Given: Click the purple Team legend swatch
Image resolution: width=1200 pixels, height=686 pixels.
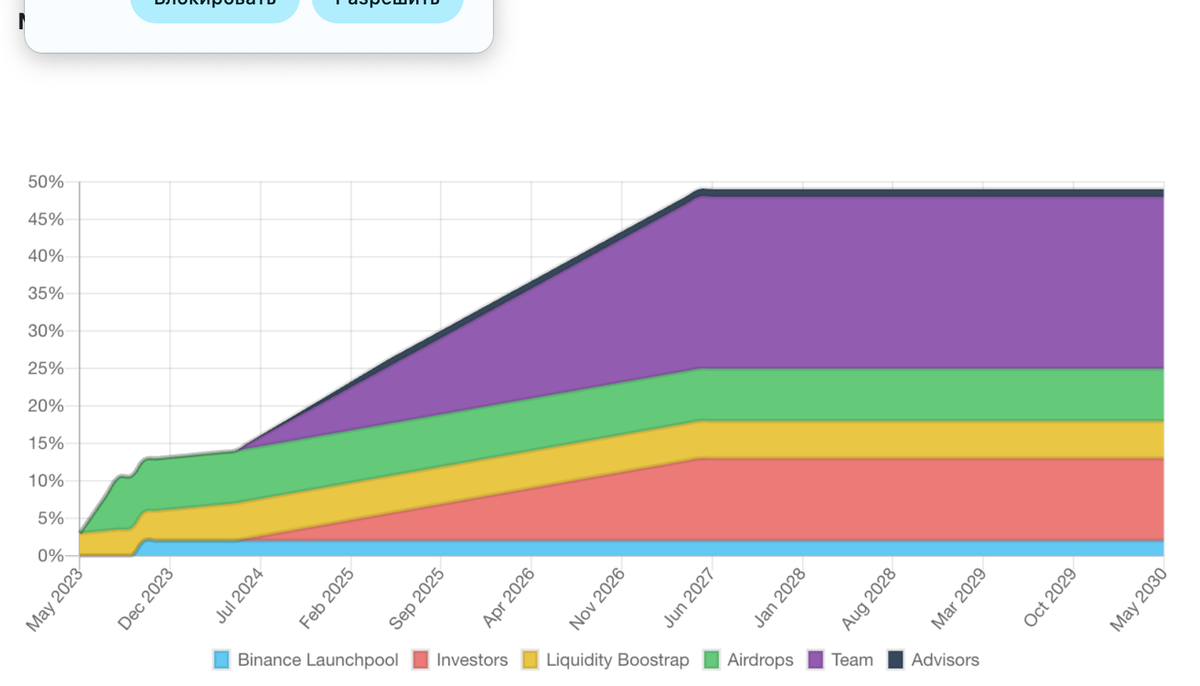Looking at the screenshot, I should pos(816,660).
